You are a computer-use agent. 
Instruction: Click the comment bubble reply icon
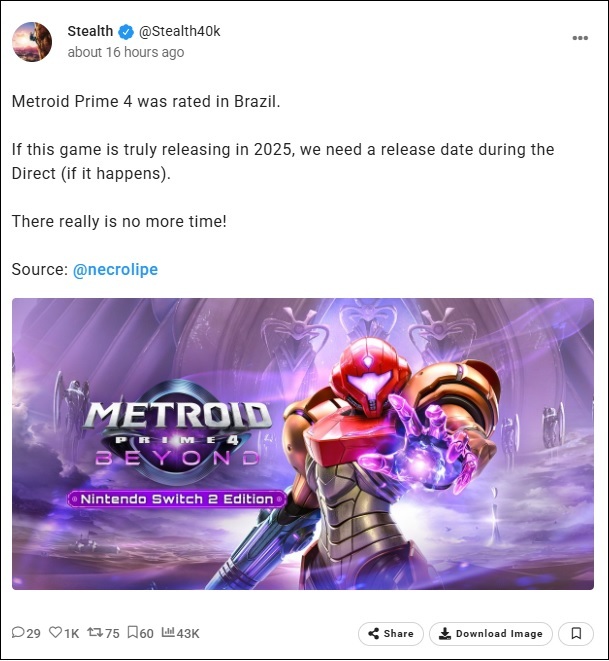(18, 632)
